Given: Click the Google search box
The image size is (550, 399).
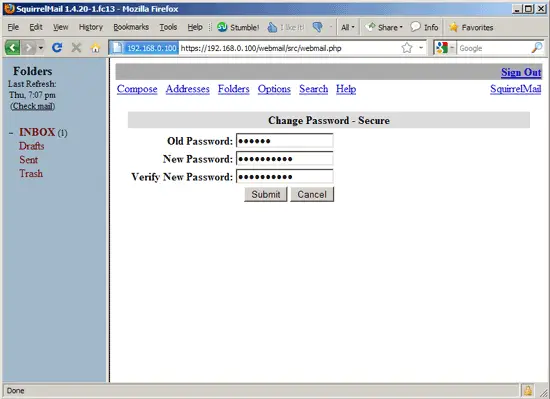Looking at the screenshot, I should 494,48.
